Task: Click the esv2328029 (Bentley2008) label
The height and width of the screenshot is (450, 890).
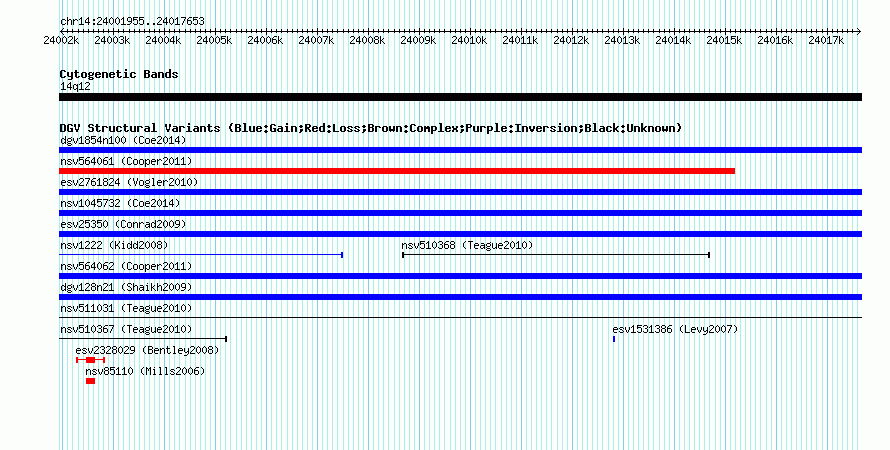Action: click(x=147, y=350)
